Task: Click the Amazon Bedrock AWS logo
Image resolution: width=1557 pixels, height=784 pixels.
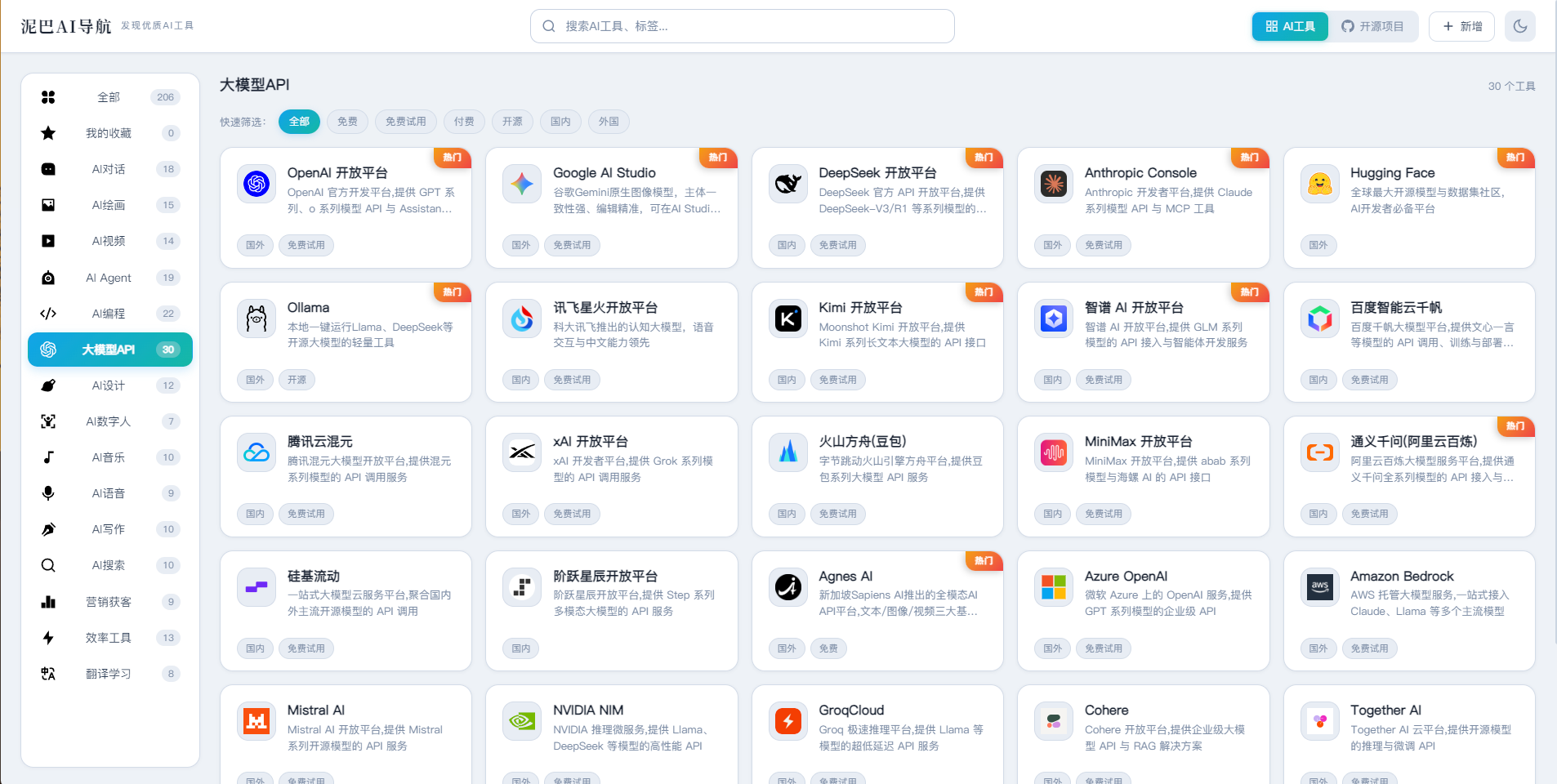Action: click(x=1320, y=587)
